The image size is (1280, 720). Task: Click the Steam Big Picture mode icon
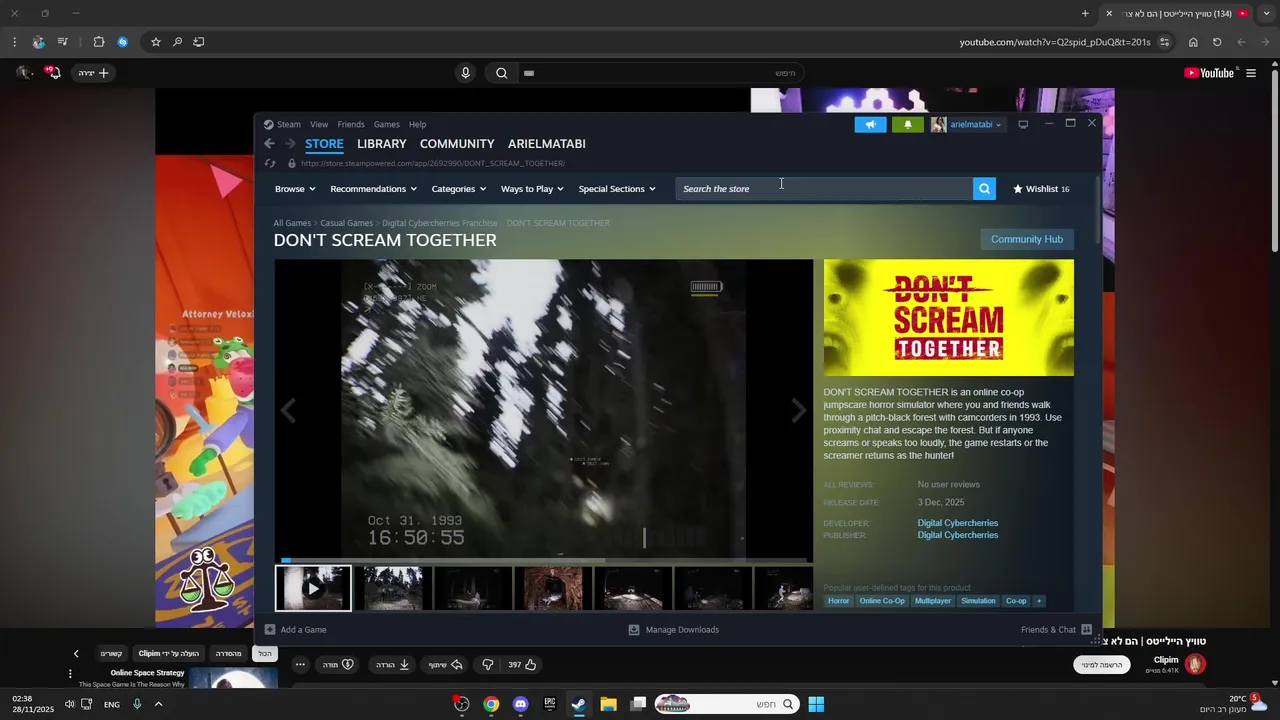1023,124
